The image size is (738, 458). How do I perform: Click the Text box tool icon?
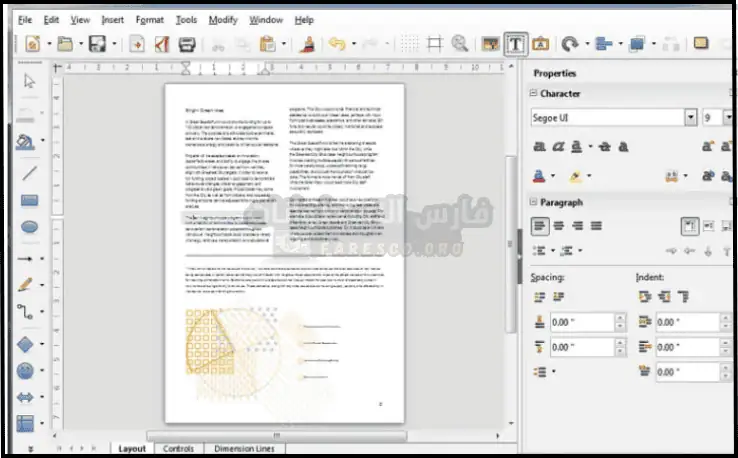(516, 44)
